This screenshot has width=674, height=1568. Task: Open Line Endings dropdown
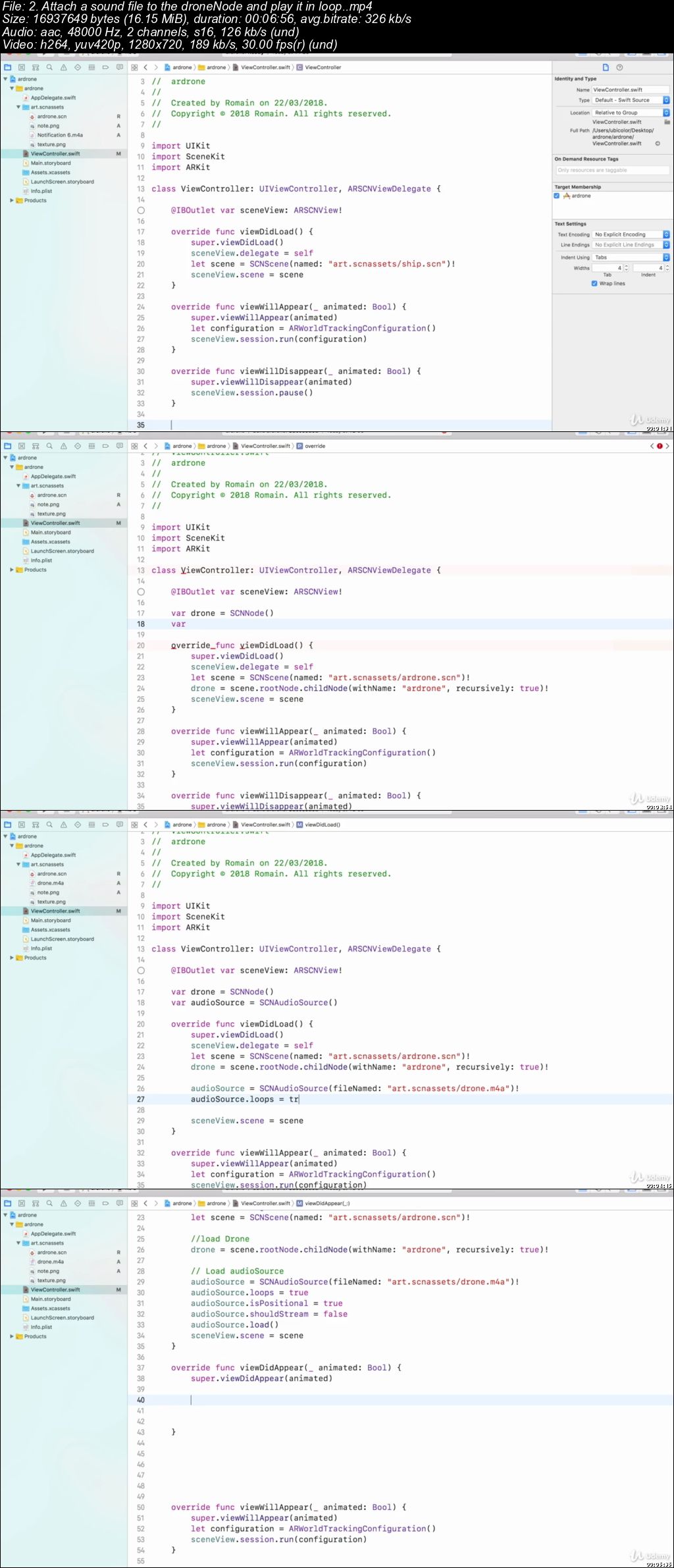631,245
